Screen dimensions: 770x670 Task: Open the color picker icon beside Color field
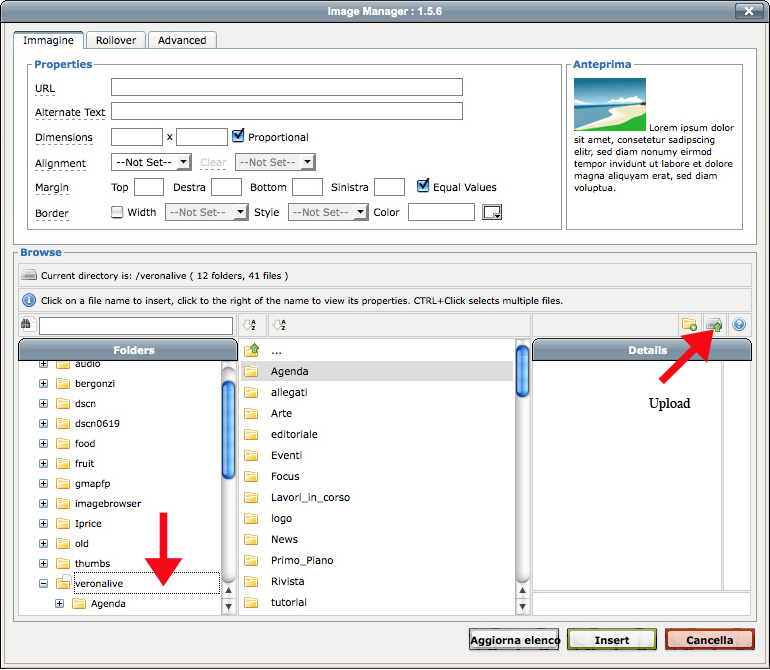coord(491,212)
